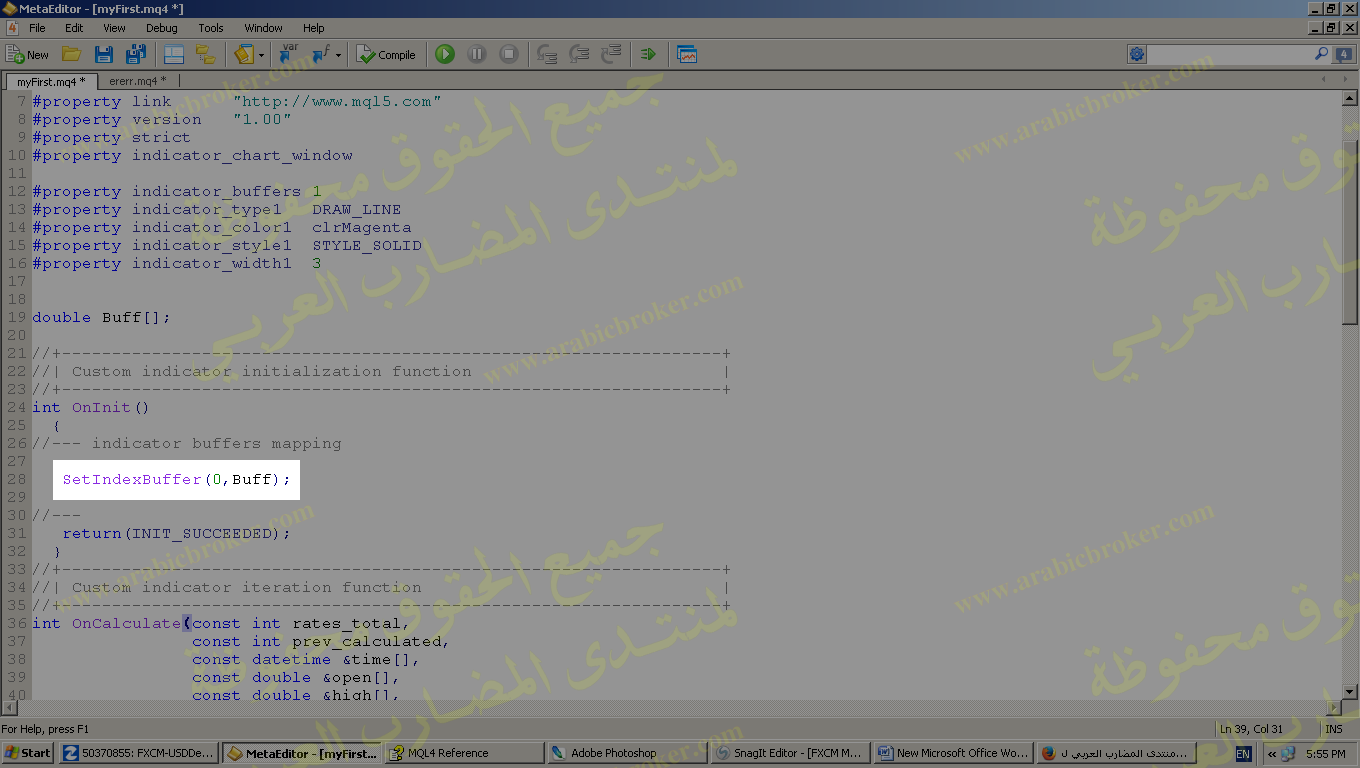Click the magnifier search icon
Screen dimensions: 1360x768
click(1321, 54)
